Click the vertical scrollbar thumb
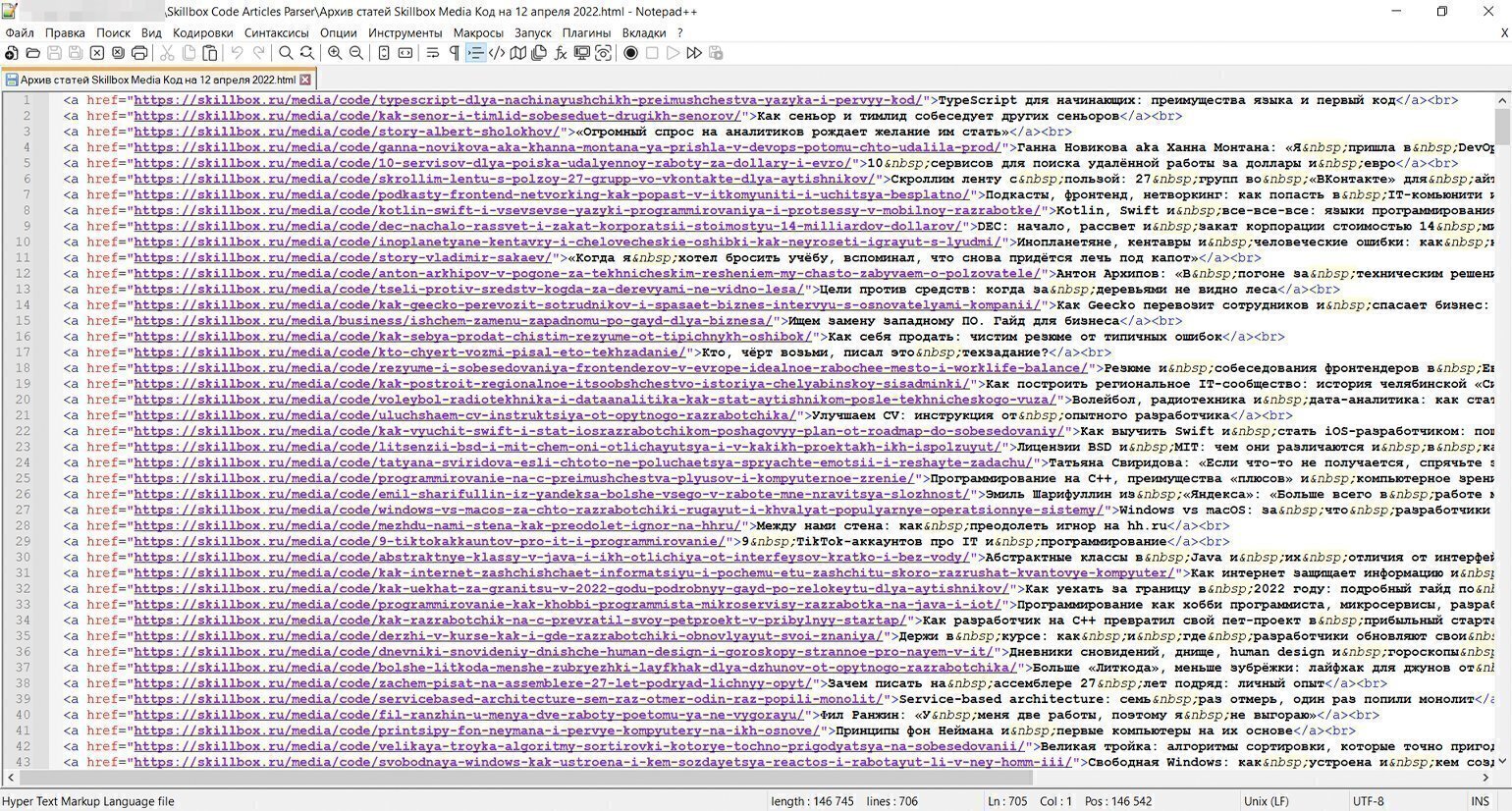The width and height of the screenshot is (1512, 811). [1503, 126]
